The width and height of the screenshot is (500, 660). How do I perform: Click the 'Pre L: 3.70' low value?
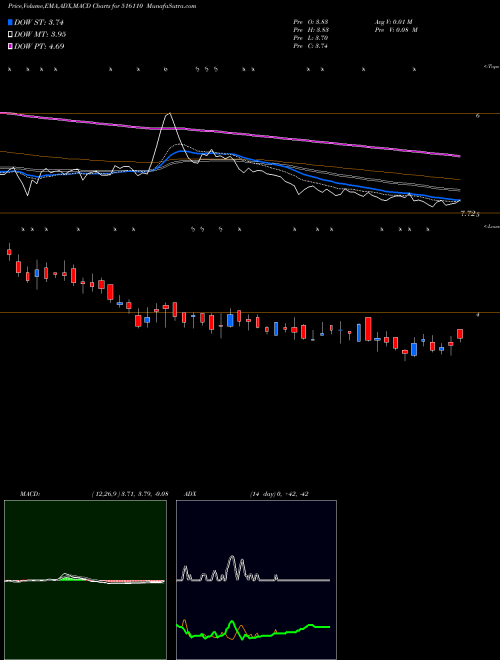(311, 38)
